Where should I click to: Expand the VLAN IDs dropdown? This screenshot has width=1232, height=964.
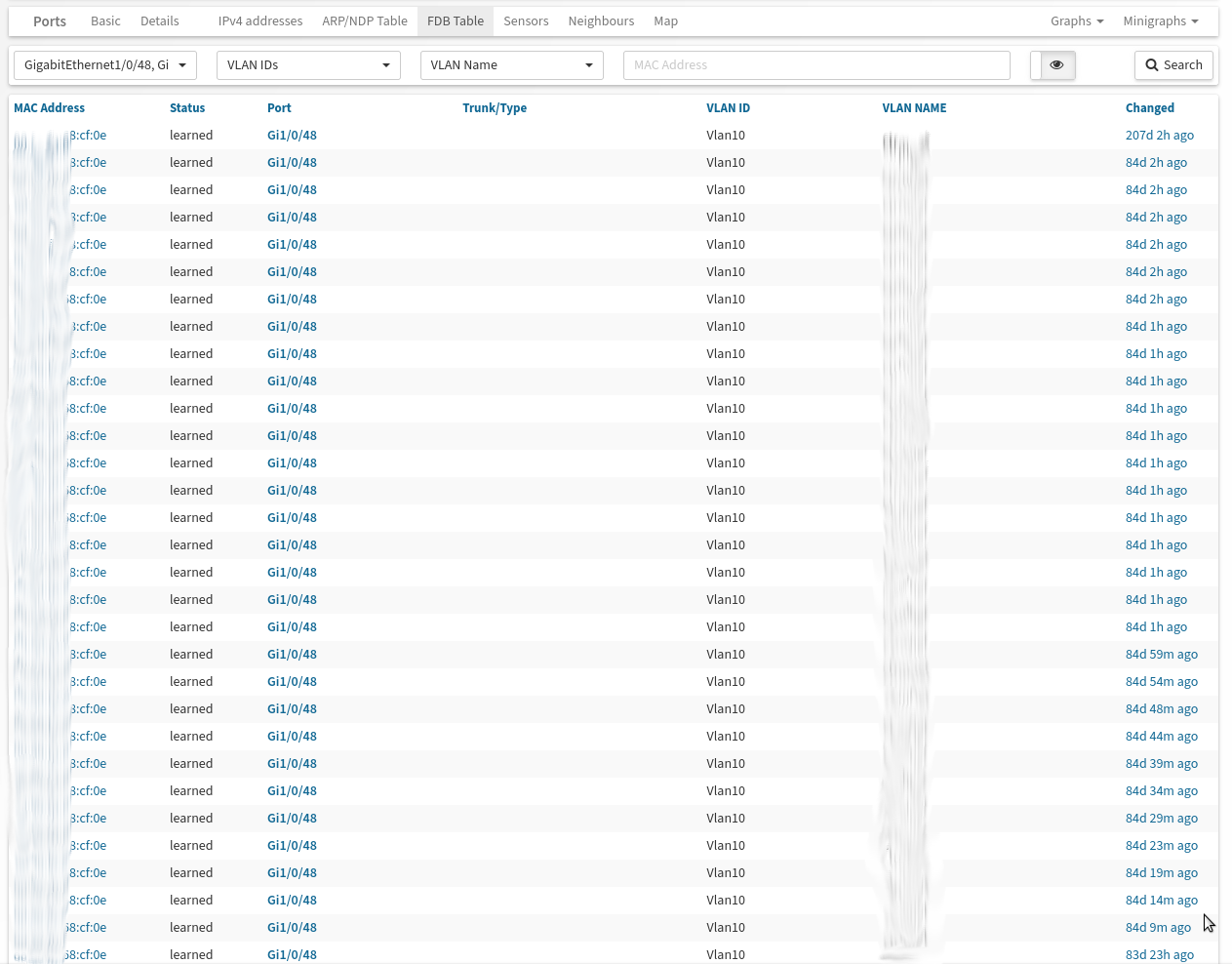[308, 65]
